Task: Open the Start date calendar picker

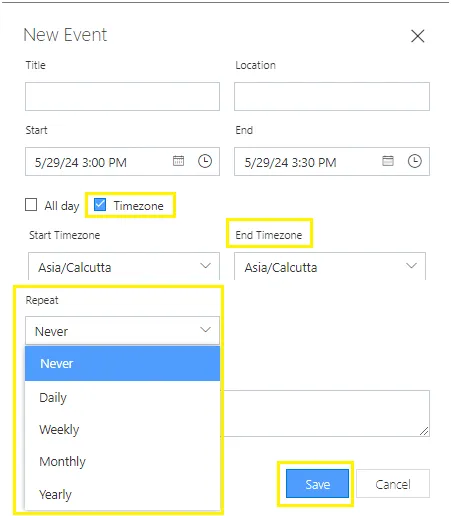Action: point(178,161)
